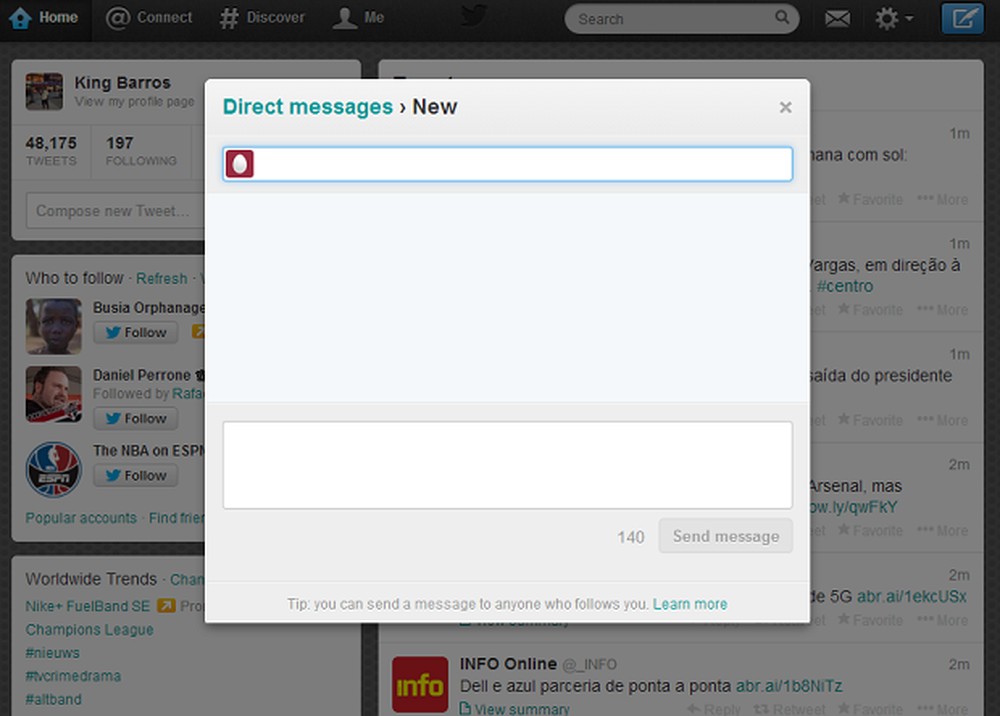Click the search magnifying glass icon
This screenshot has width=1000, height=716.
point(782,18)
